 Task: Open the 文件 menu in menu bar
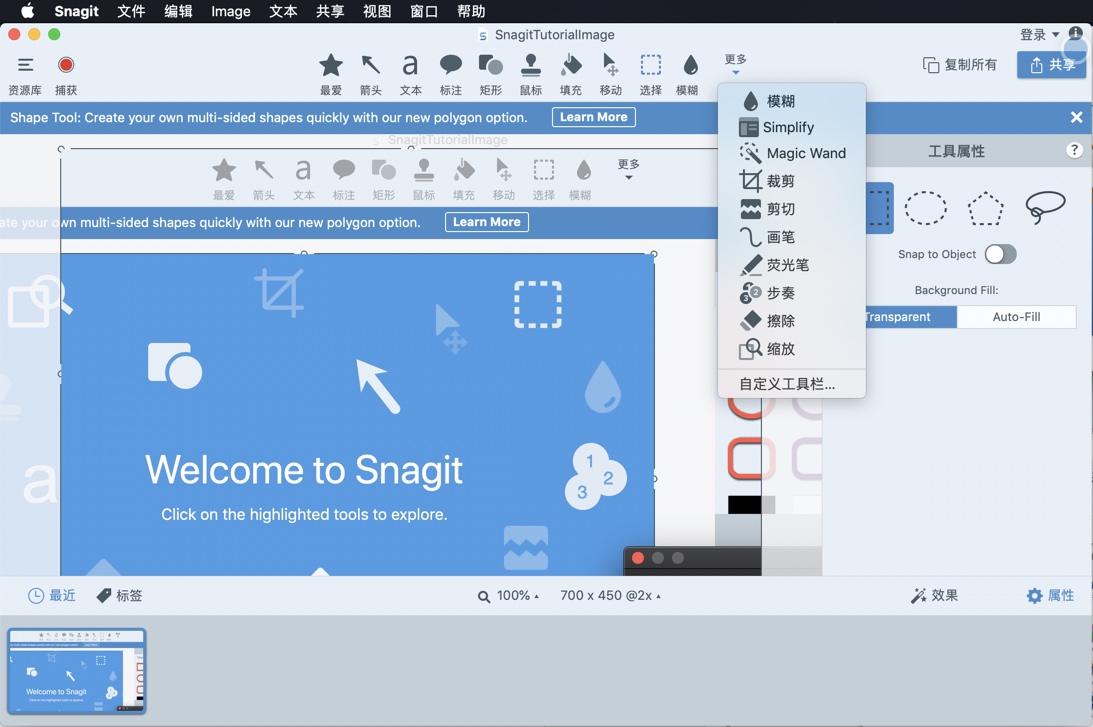(x=131, y=11)
